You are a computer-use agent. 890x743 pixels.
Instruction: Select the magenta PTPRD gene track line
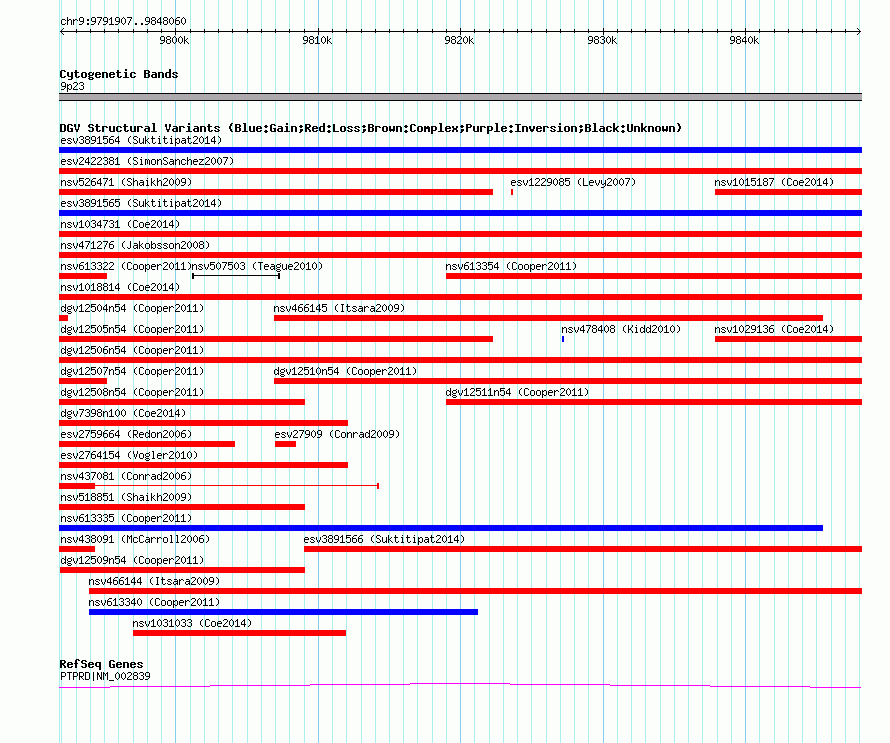coord(460,685)
